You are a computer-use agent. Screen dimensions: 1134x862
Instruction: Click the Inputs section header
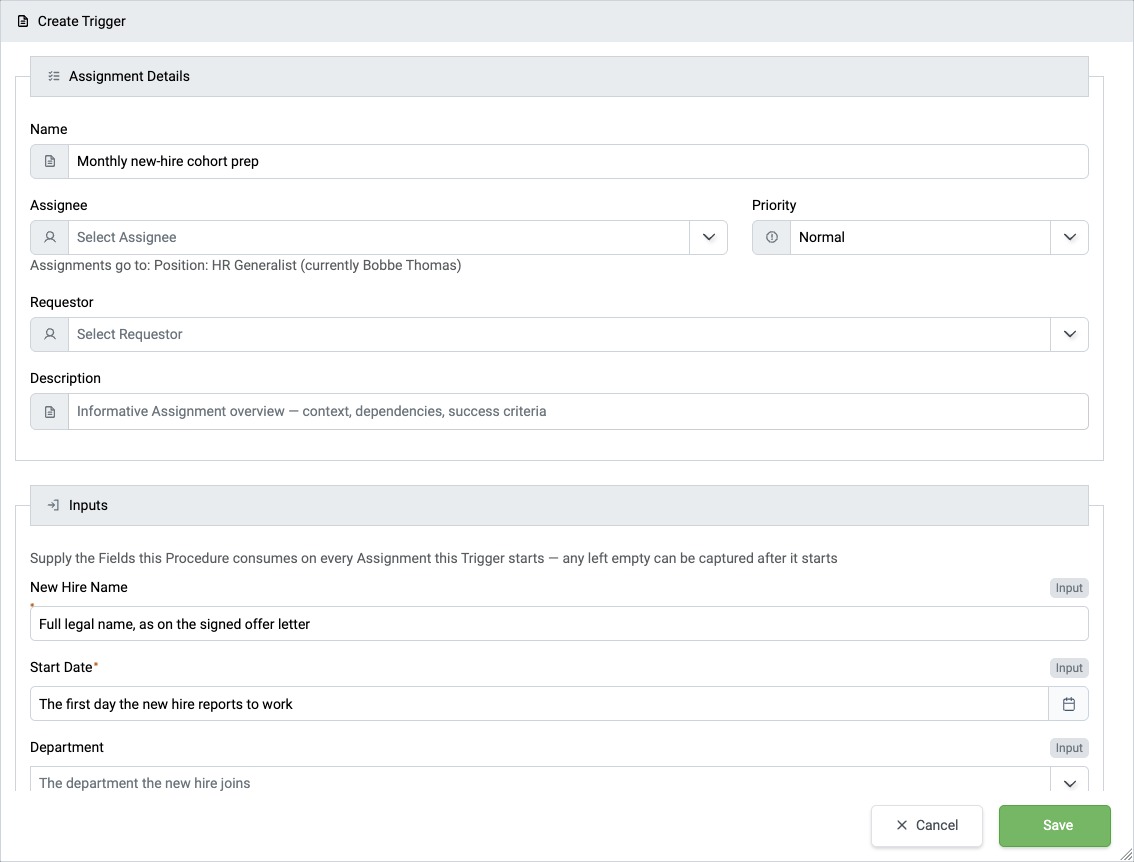(x=559, y=505)
